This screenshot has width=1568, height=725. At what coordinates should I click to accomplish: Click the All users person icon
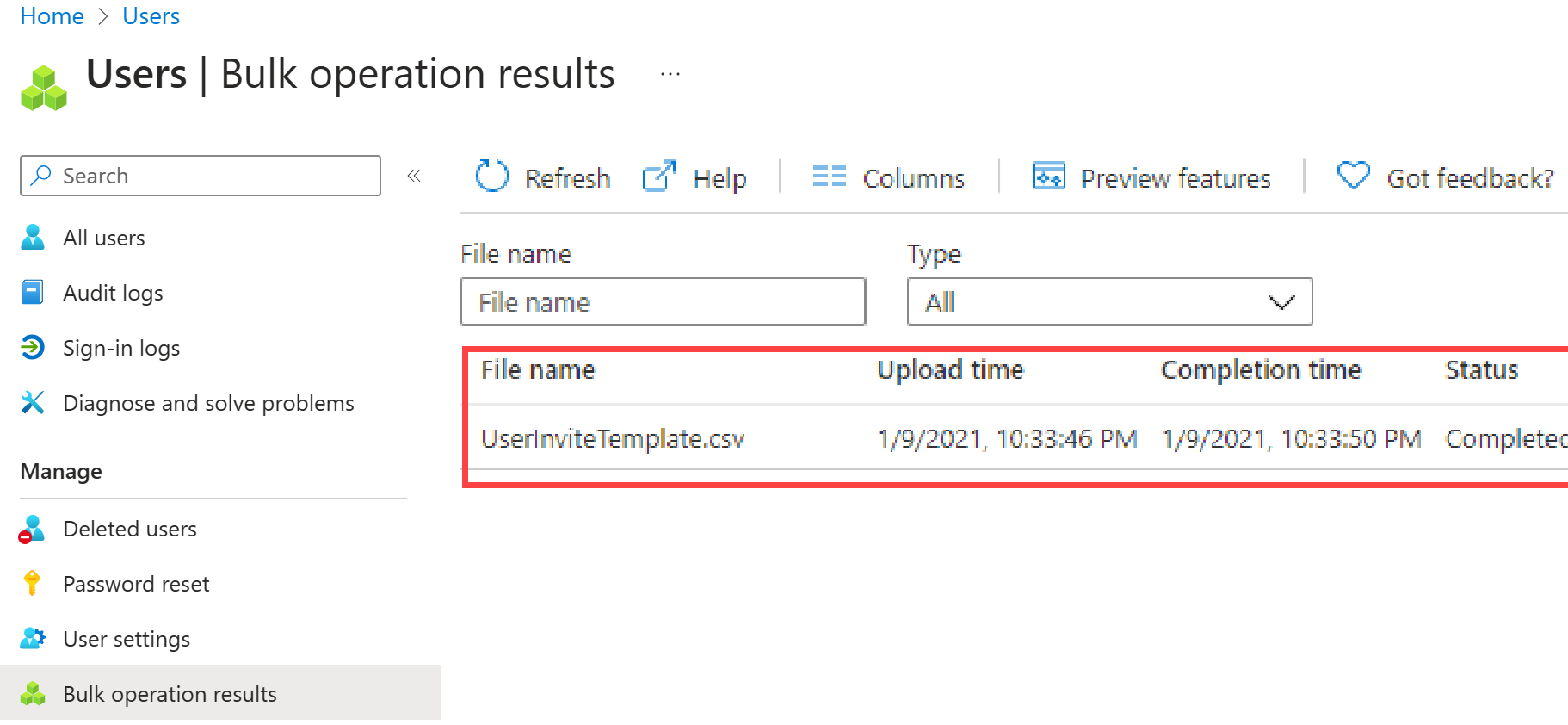coord(33,237)
